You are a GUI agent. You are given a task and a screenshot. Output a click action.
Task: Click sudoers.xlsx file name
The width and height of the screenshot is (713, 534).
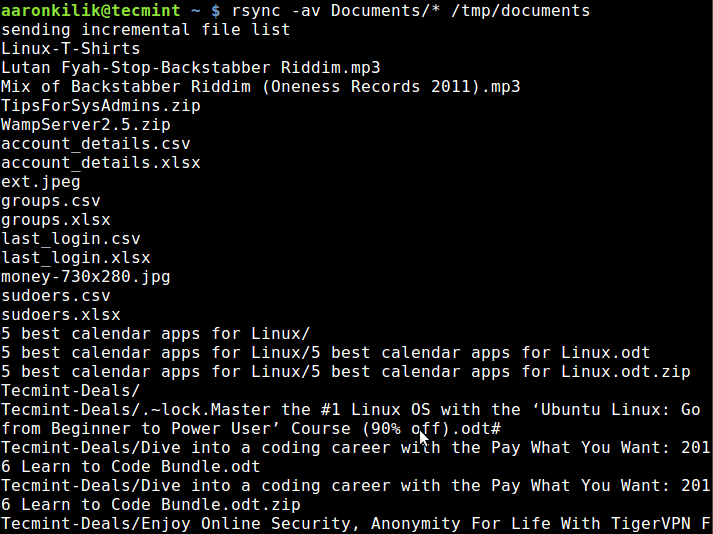[x=60, y=315]
